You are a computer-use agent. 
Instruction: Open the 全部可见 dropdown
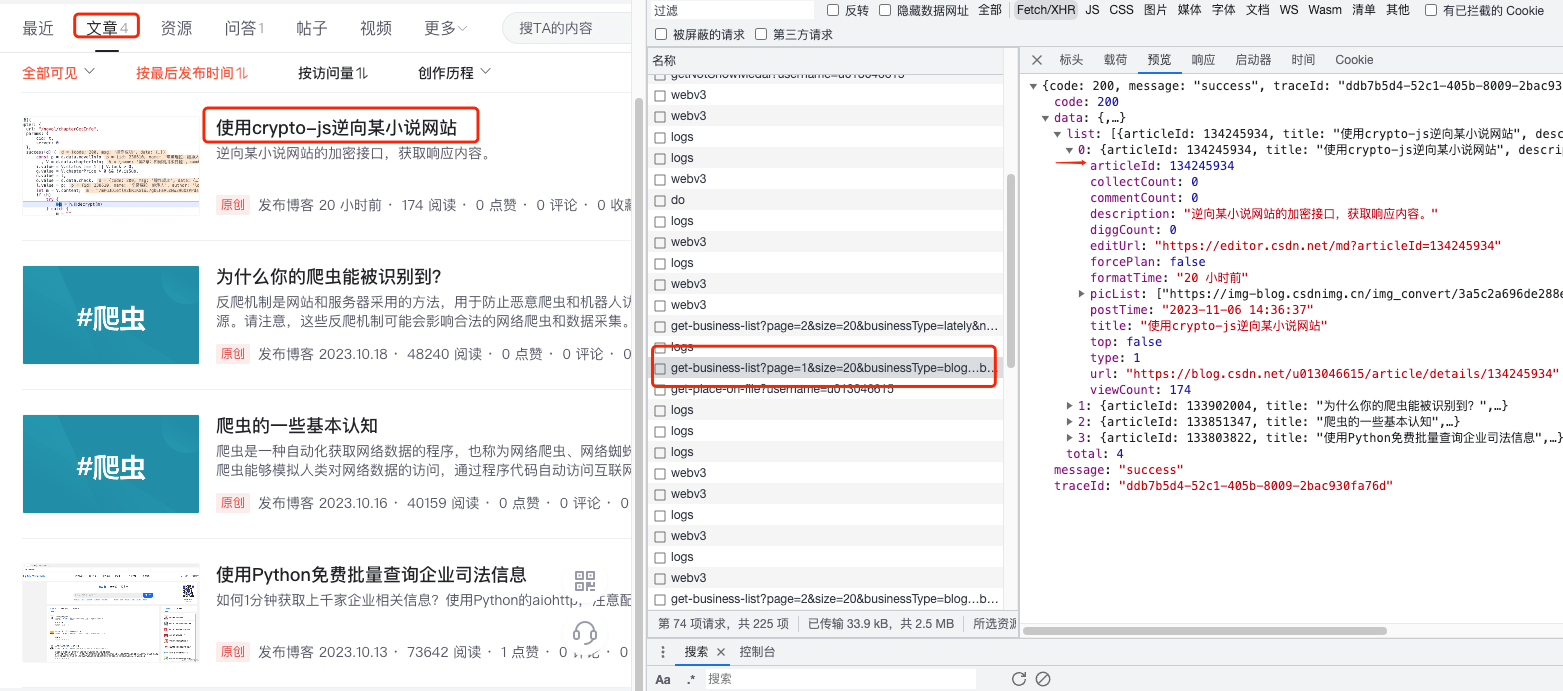click(58, 73)
